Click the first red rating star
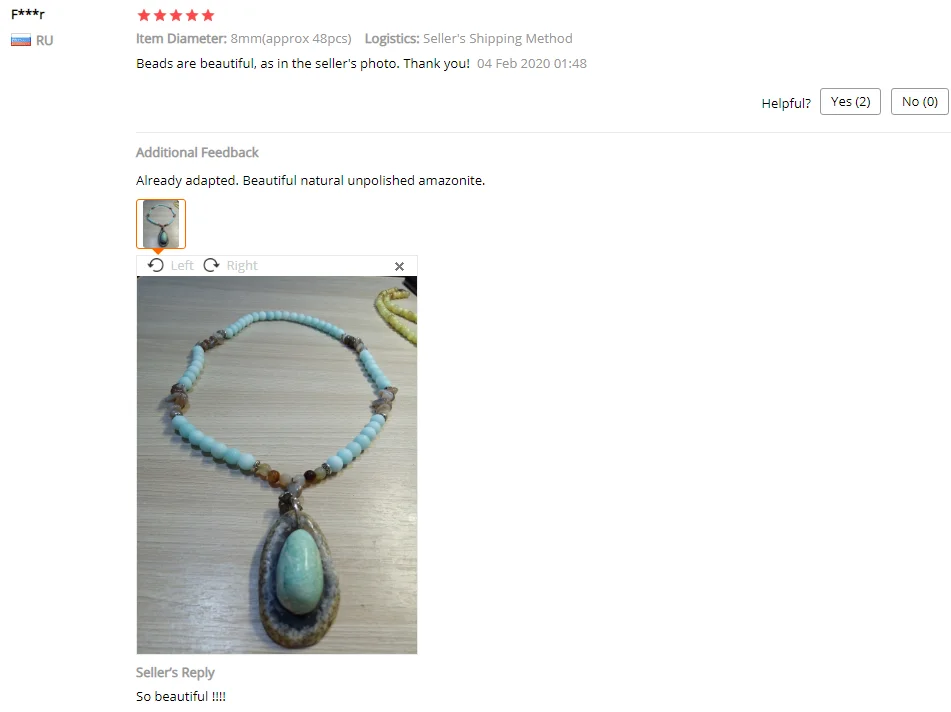Screen dimensions: 951x712 (x=144, y=15)
